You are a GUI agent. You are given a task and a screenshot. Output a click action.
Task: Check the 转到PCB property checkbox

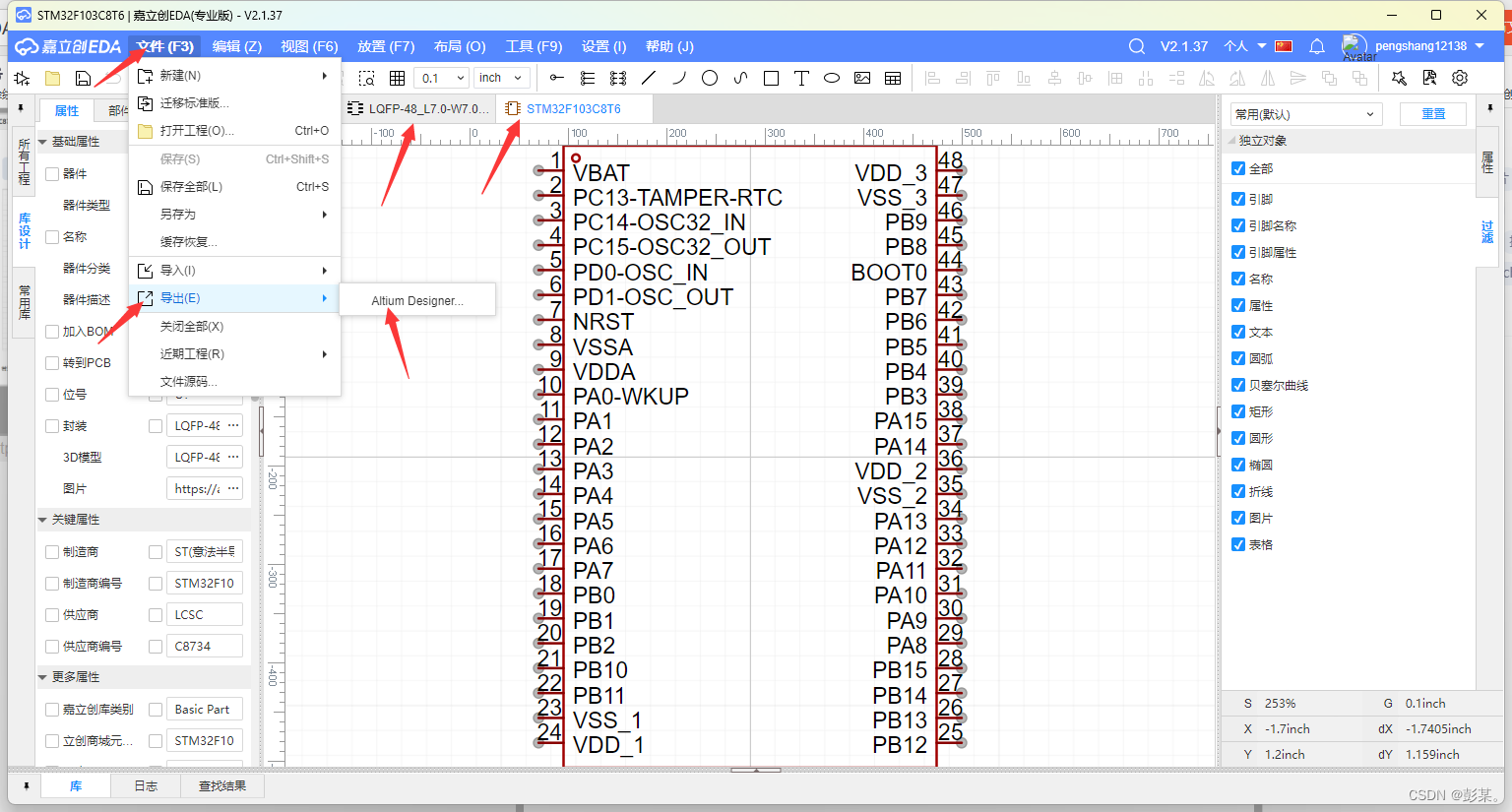click(52, 363)
